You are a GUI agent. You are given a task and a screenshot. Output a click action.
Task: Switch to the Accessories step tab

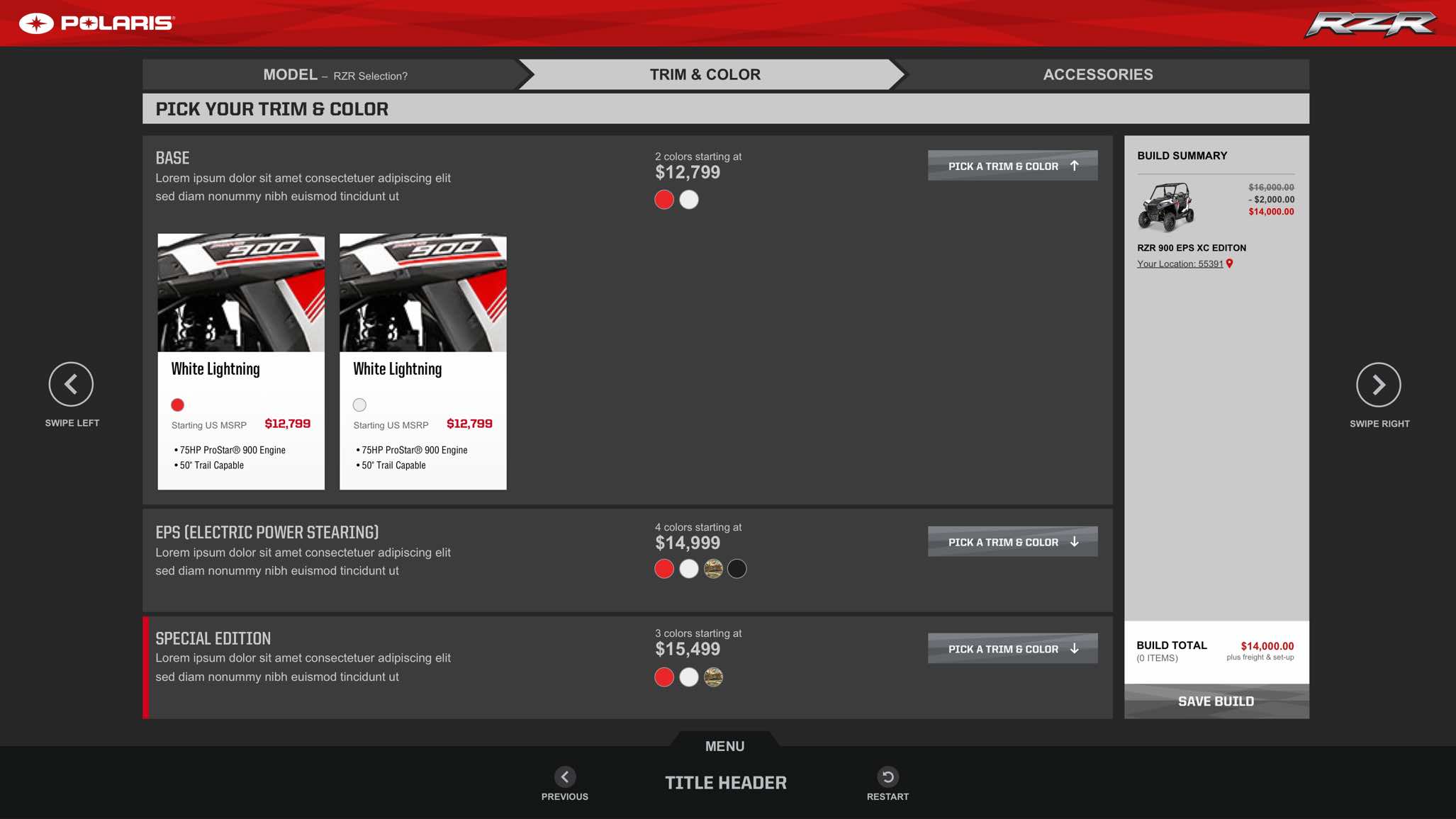click(x=1097, y=75)
